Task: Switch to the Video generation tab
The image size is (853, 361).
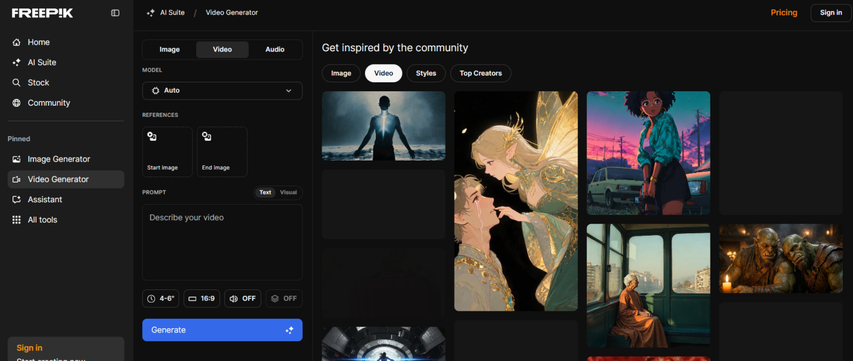Action: (222, 49)
